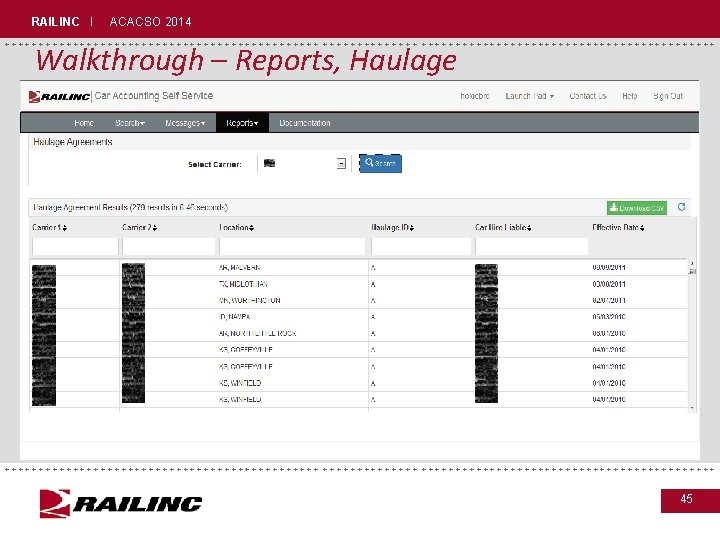Screen dimensions: 720x540
Task: Select the 'MN, WORTHINGTON' location cell
Action: click(x=249, y=300)
